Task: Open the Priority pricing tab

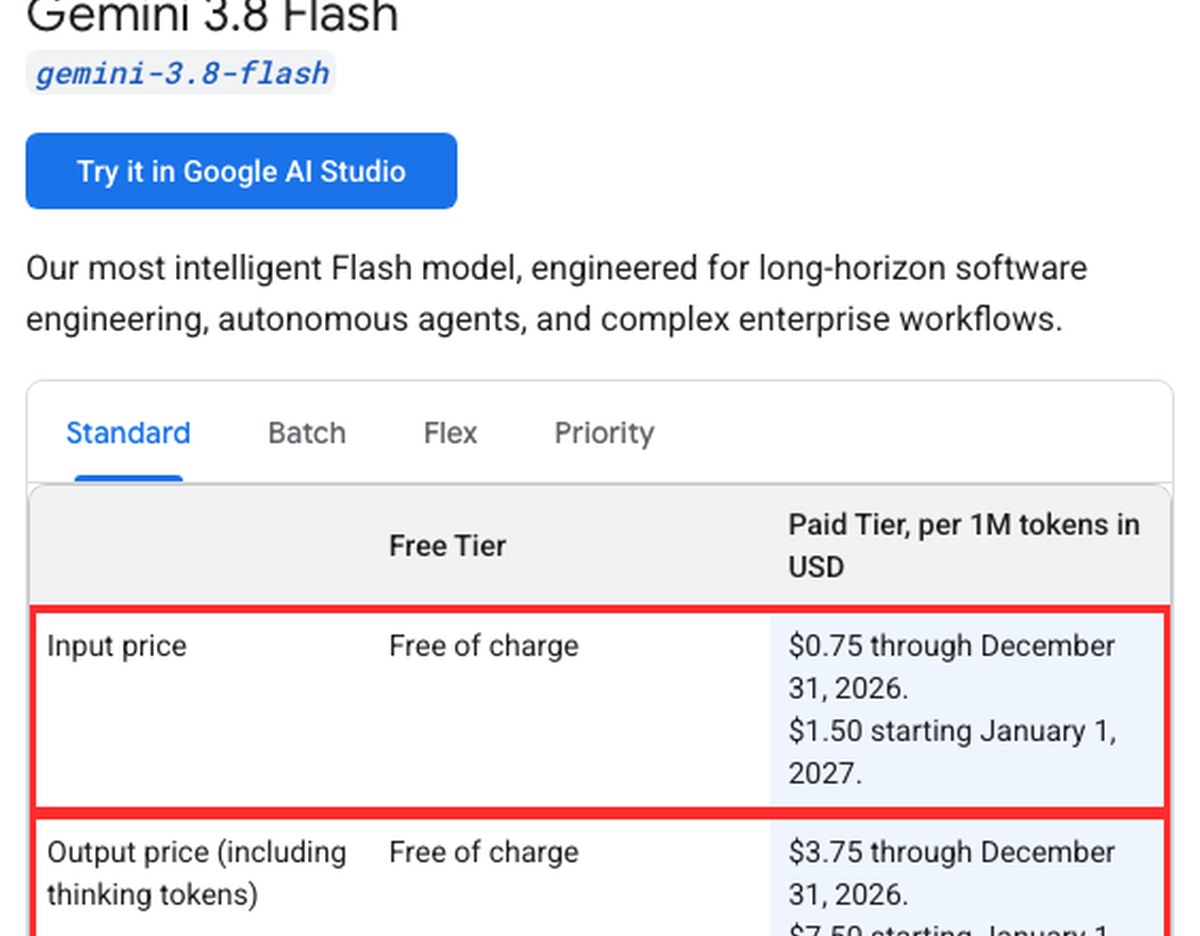Action: 604,433
